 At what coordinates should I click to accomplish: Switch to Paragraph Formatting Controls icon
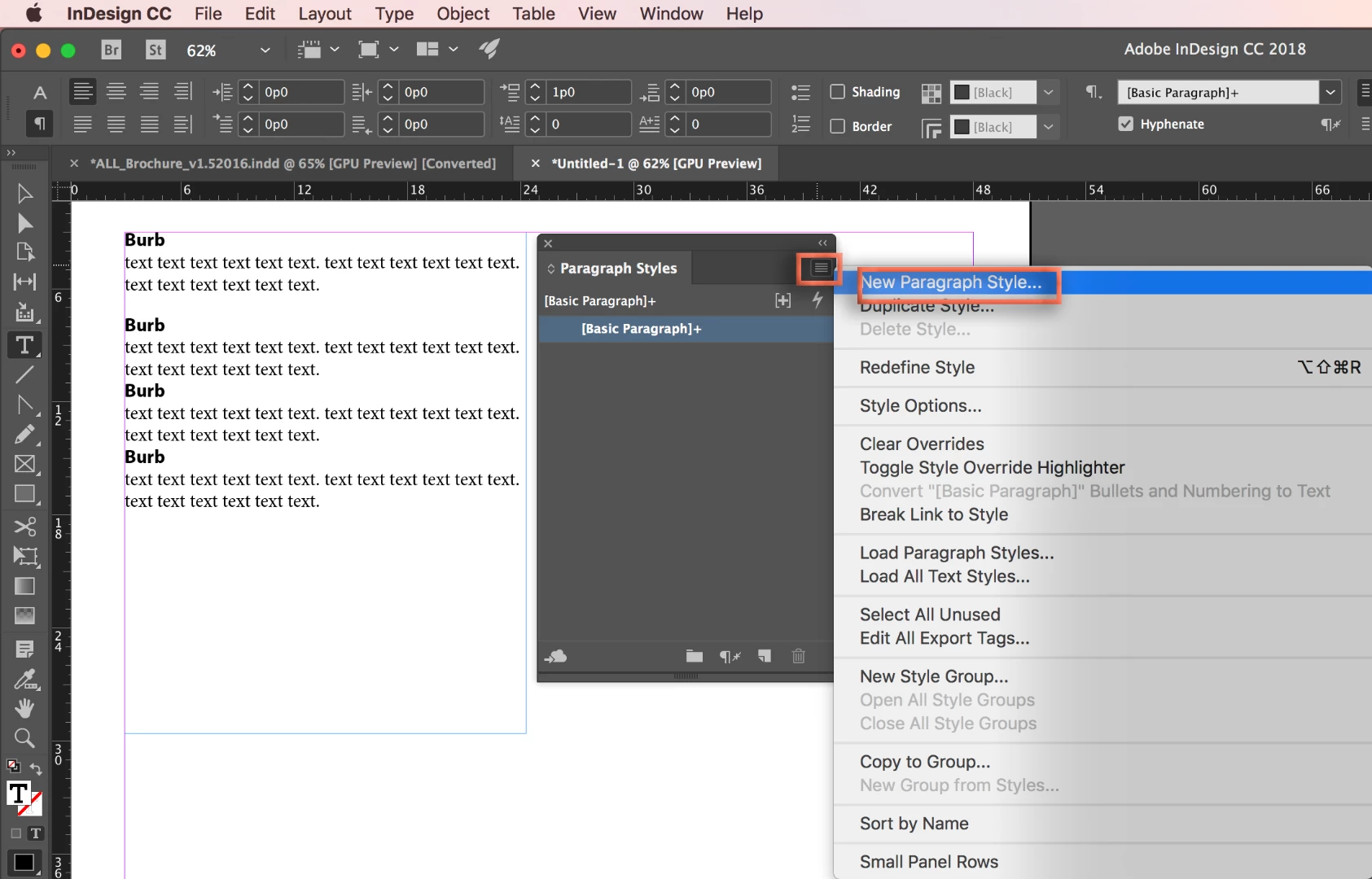39,124
